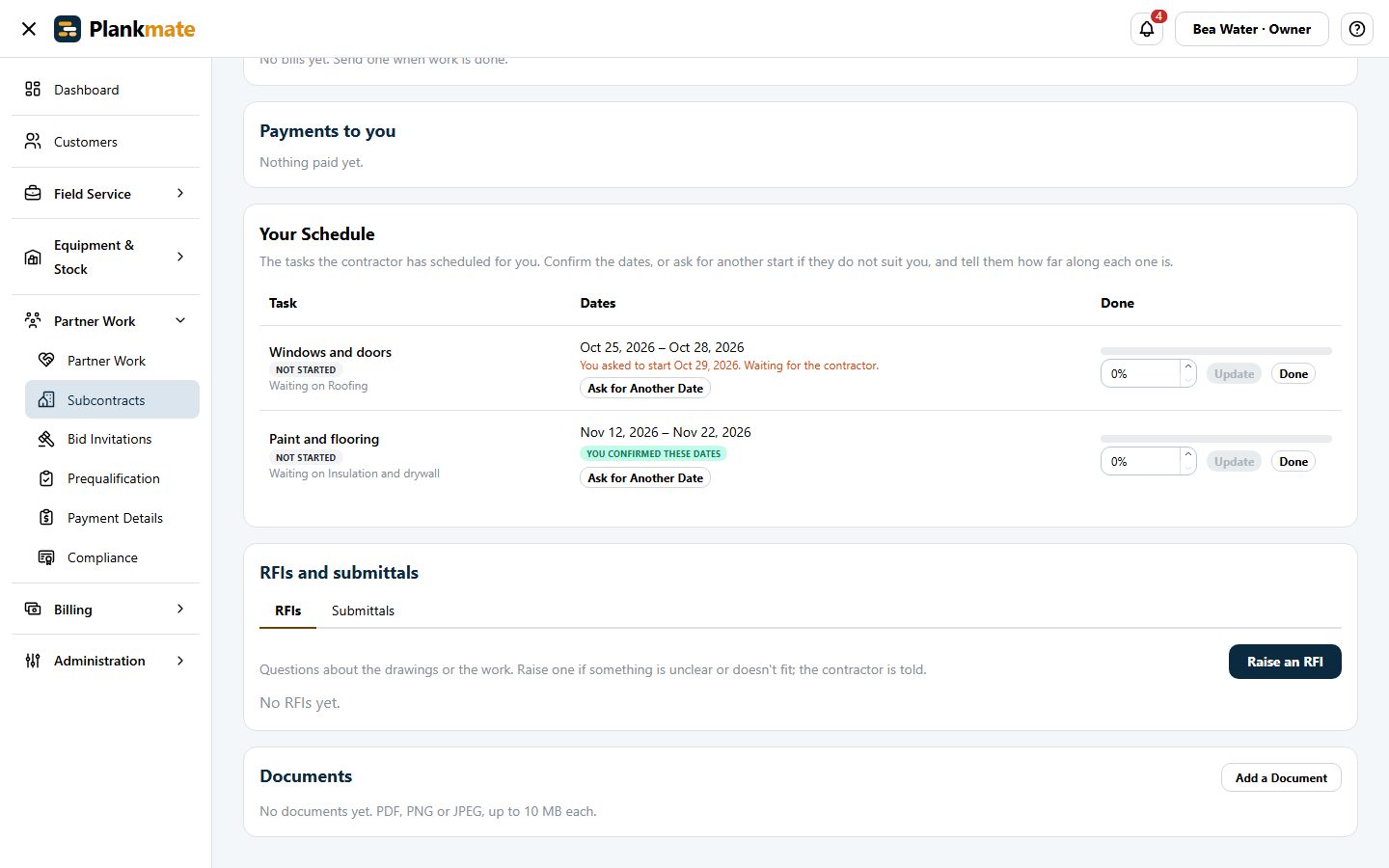Click the Dashboard icon in sidebar

(33, 89)
